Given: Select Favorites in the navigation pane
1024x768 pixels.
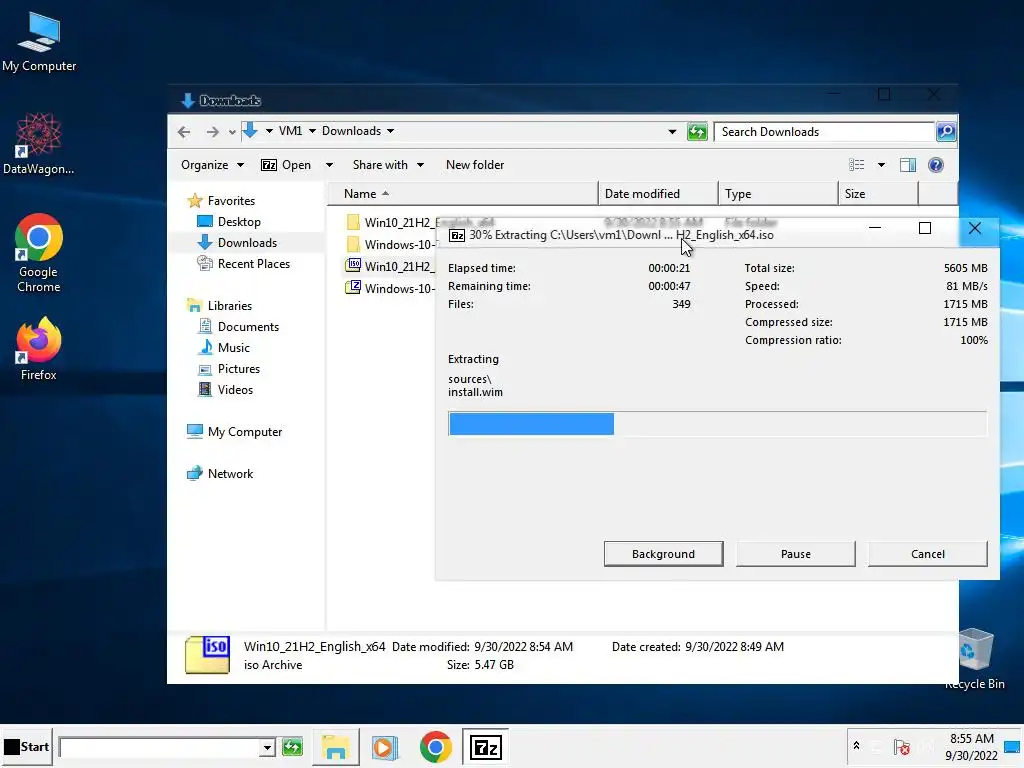Looking at the screenshot, I should tap(222, 201).
